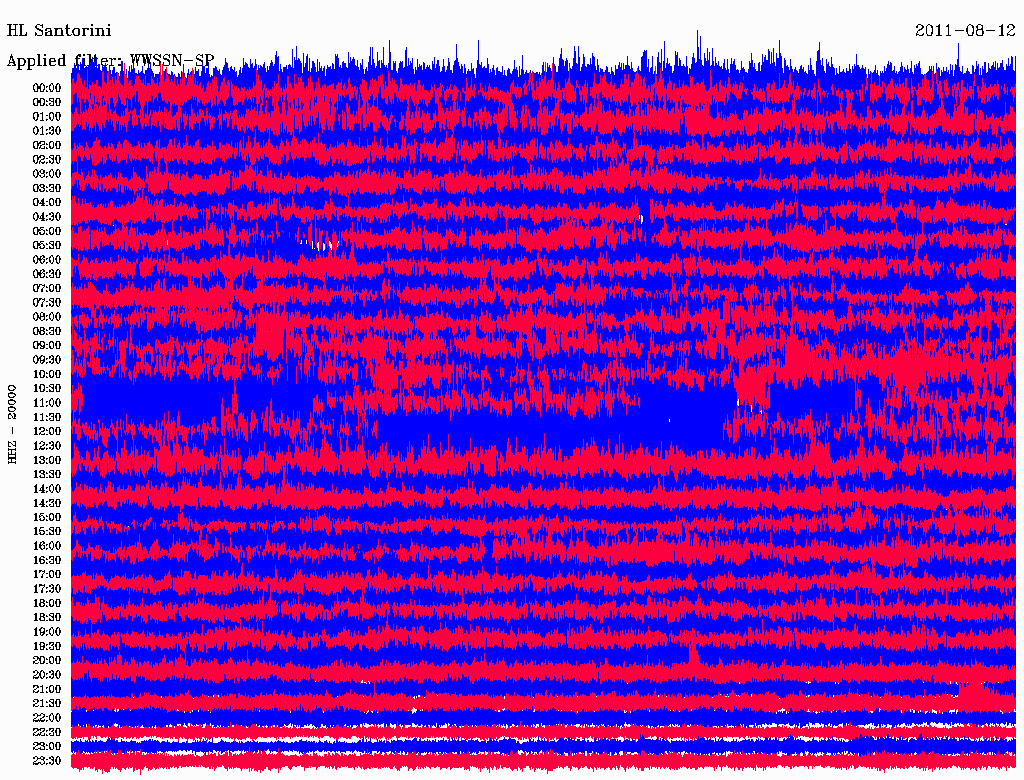Select the 2011-08-12 date label
This screenshot has height=780, width=1024.
click(964, 31)
